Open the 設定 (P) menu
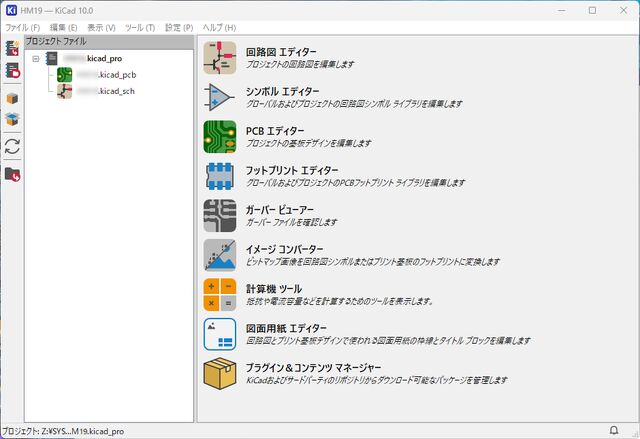640x439 pixels. pyautogui.click(x=179, y=28)
